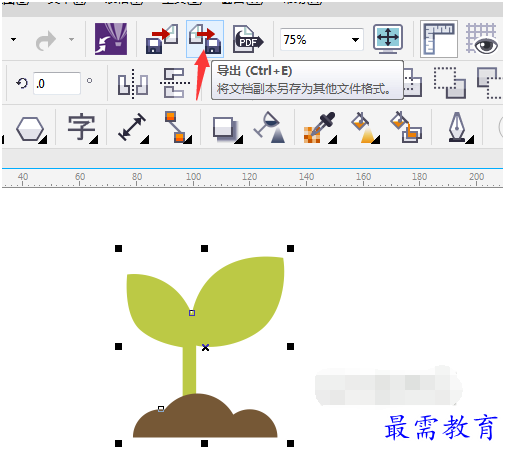The height and width of the screenshot is (459, 506).
Task: Click the Mirror horizontally icon
Action: click(133, 84)
